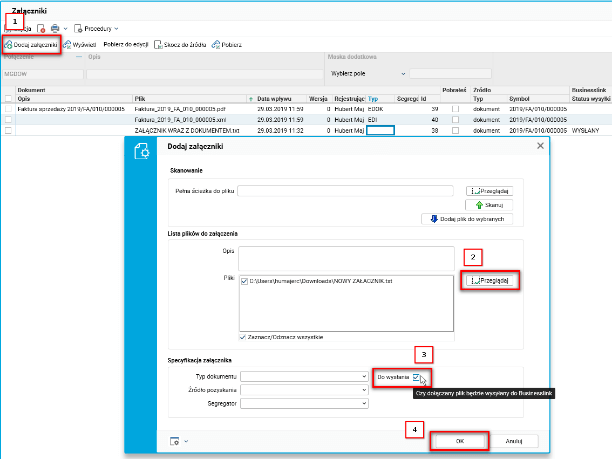Click the Status wysyłki column header
This screenshot has height=467, width=612.
591,99
